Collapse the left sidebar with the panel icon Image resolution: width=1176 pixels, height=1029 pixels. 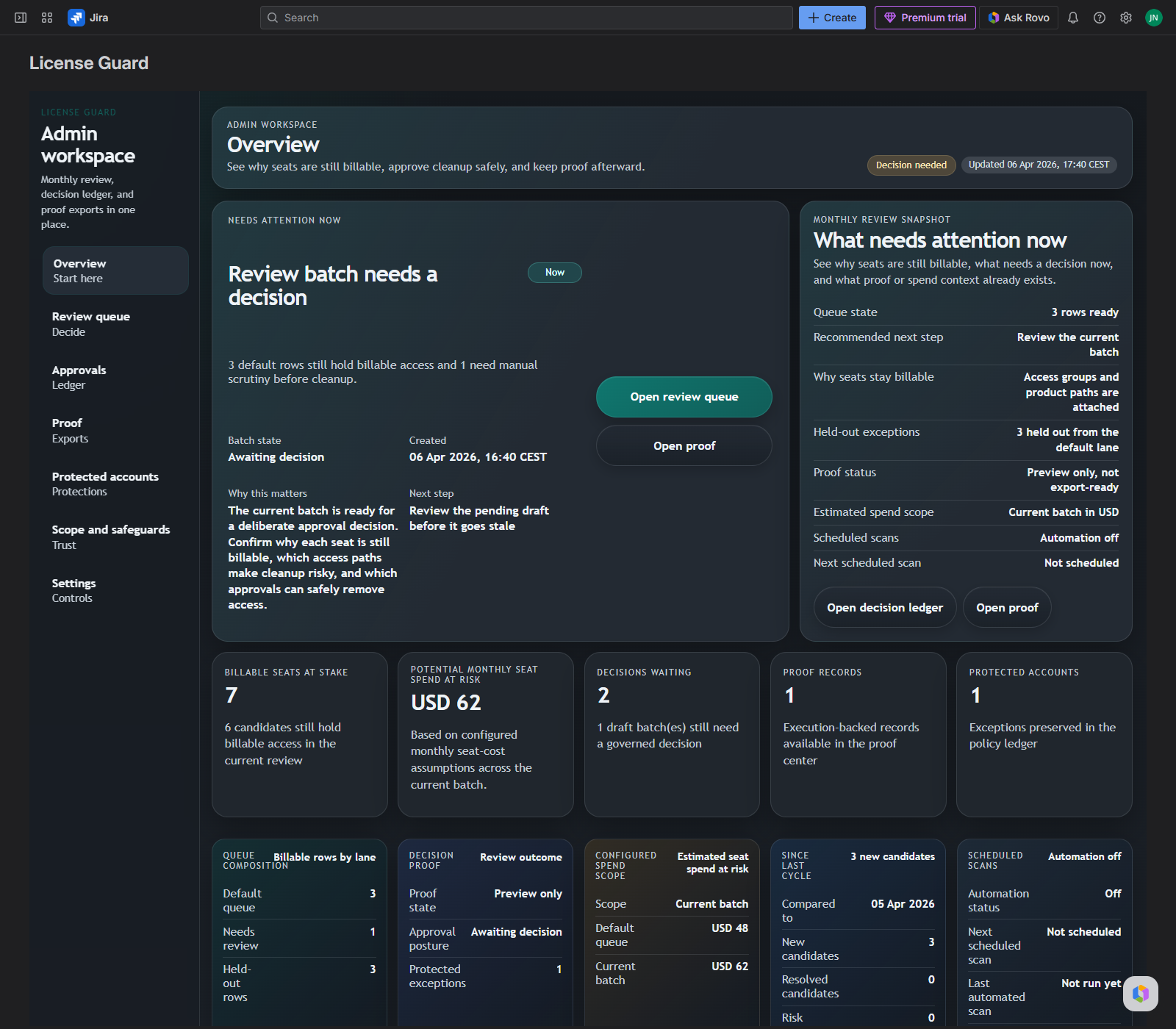pyautogui.click(x=20, y=17)
